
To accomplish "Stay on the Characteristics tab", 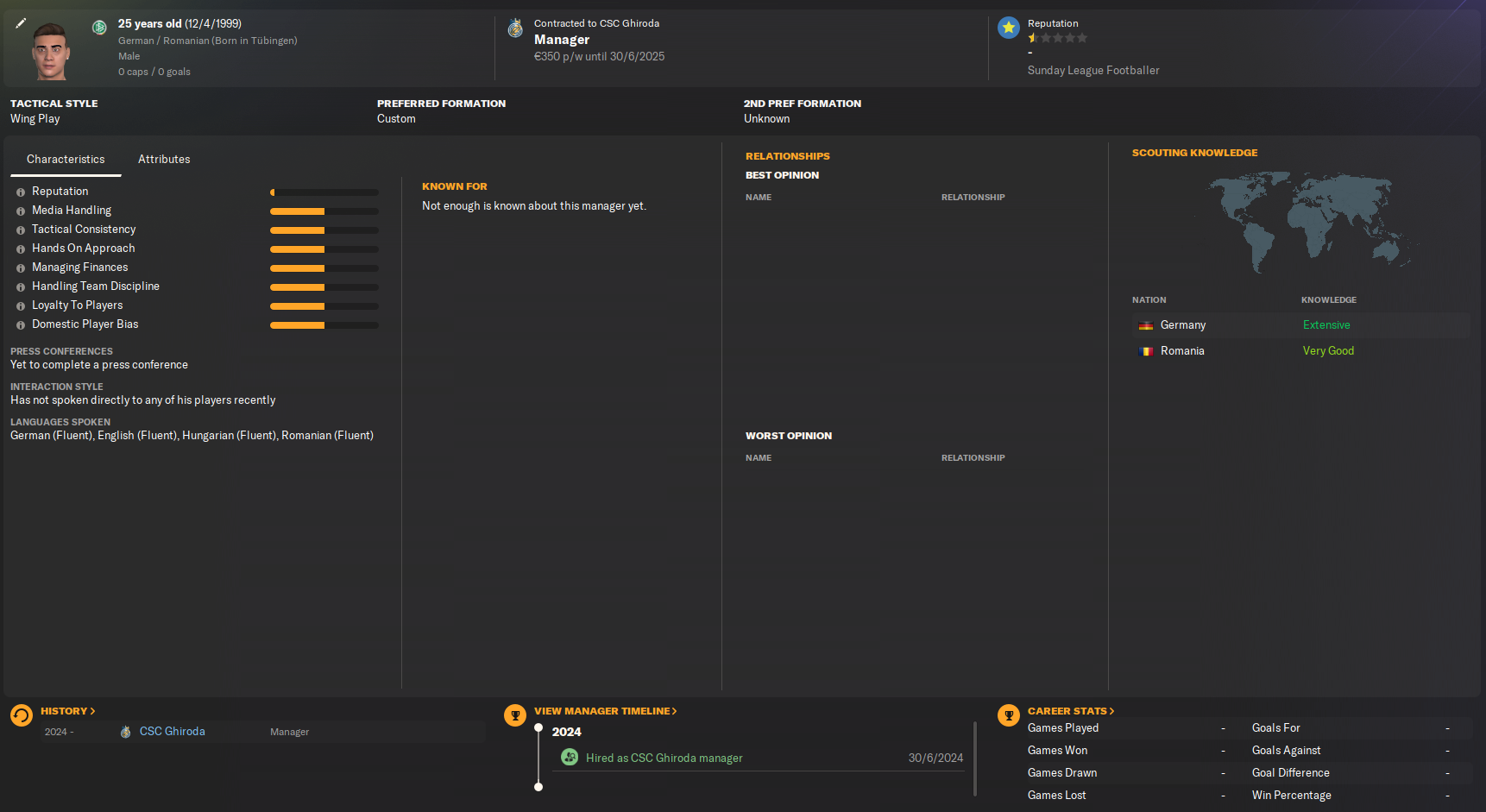I will point(66,159).
